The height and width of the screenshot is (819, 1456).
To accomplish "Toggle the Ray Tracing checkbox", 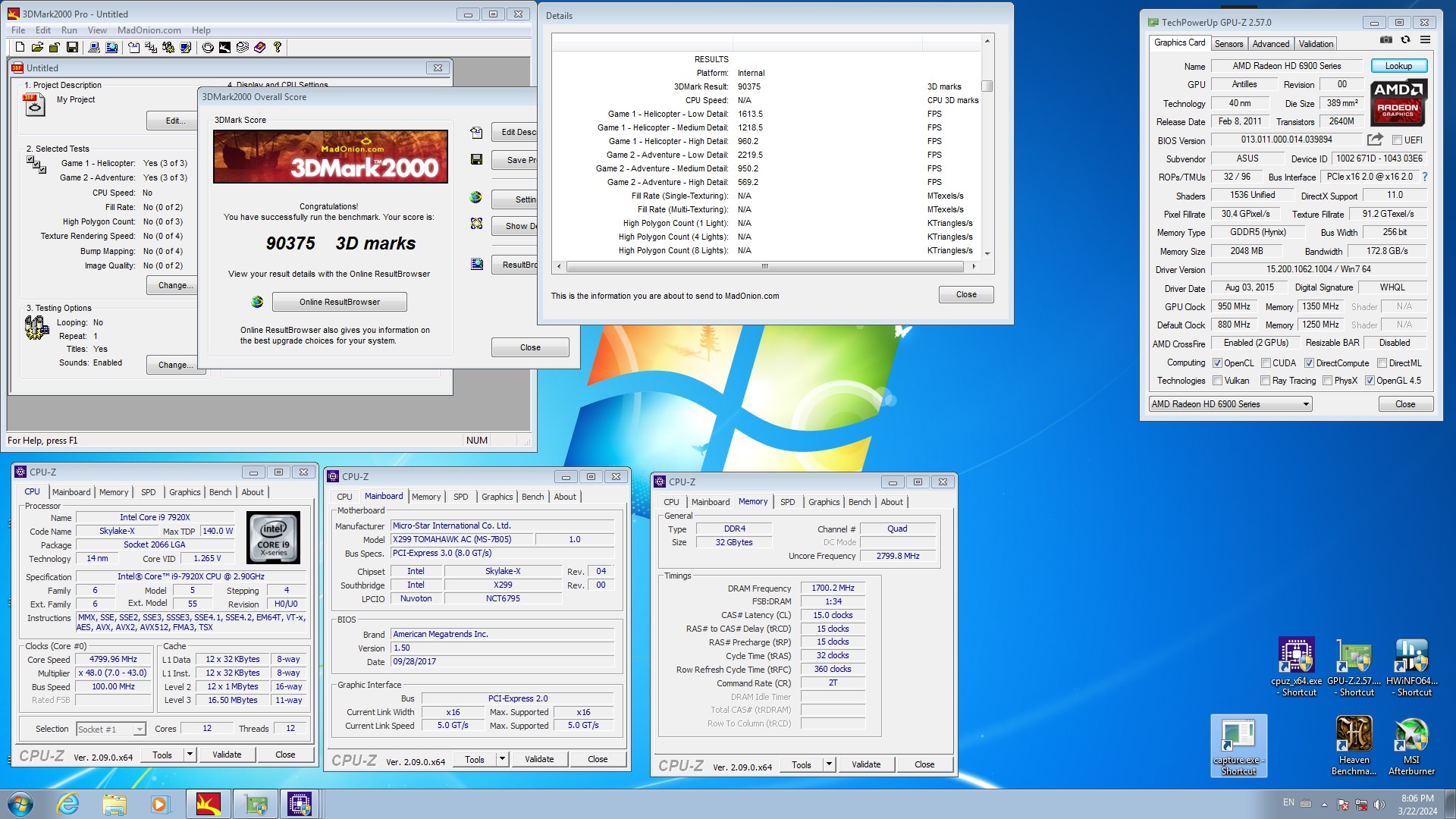I will [1265, 381].
